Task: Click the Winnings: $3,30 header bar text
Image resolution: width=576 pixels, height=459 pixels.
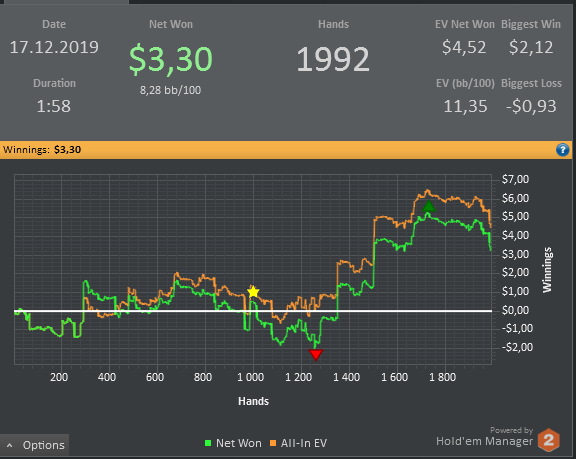Action: point(42,150)
